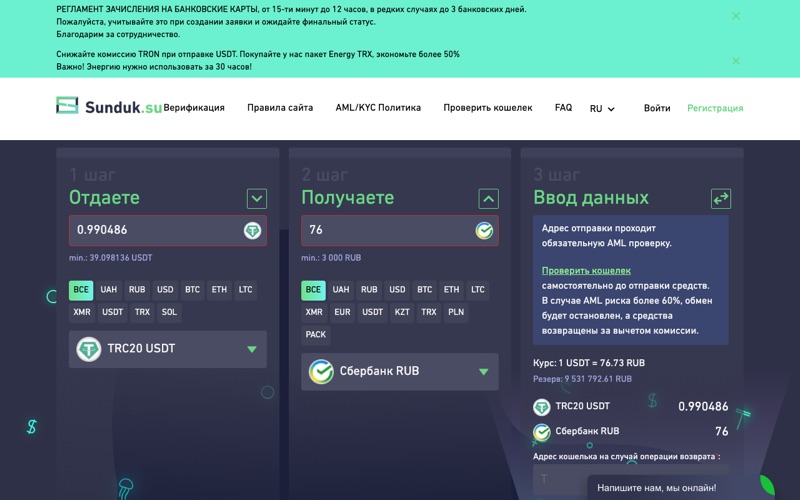Select ВСЕ filter under Получаете
Image resolution: width=800 pixels, height=500 pixels.
(x=313, y=290)
